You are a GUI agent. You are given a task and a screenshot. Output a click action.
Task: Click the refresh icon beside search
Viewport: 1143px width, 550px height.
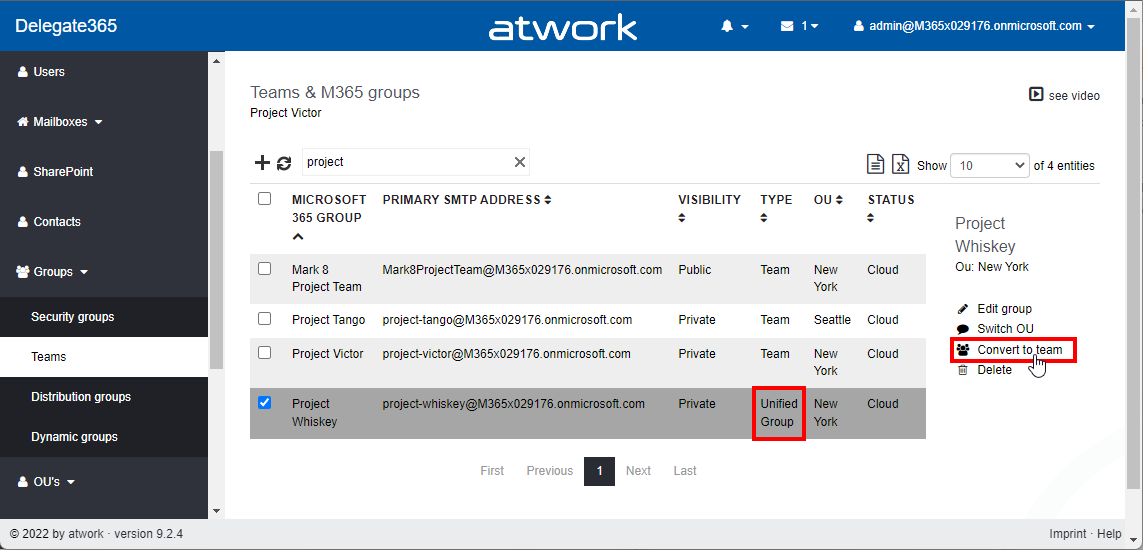tap(284, 163)
